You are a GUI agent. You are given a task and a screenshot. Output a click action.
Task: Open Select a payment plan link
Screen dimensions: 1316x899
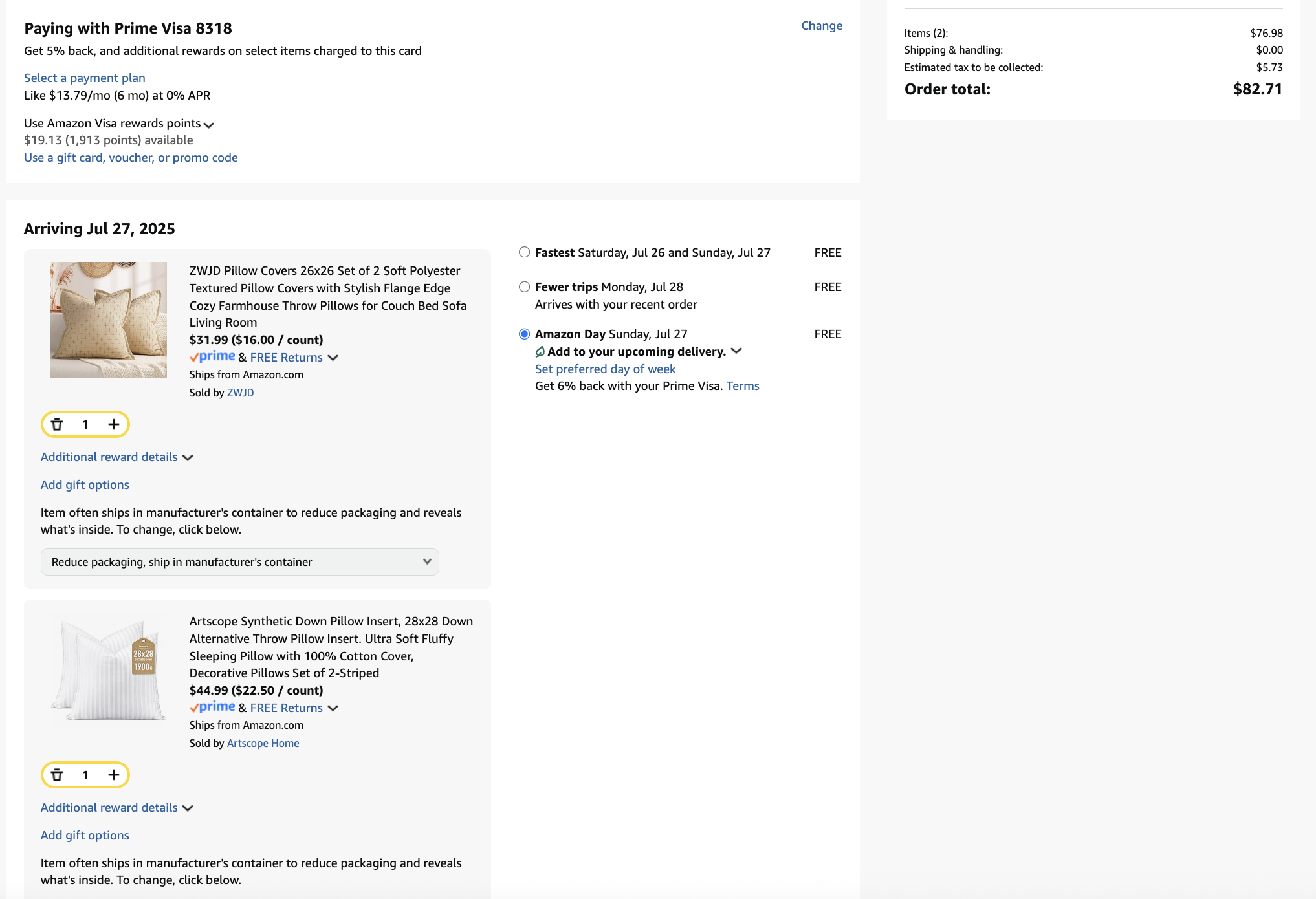pyautogui.click(x=84, y=78)
